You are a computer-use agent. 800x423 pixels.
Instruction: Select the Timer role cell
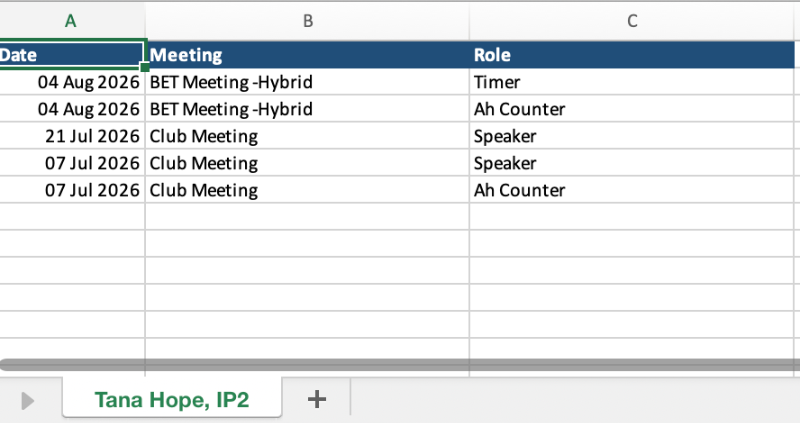632,82
